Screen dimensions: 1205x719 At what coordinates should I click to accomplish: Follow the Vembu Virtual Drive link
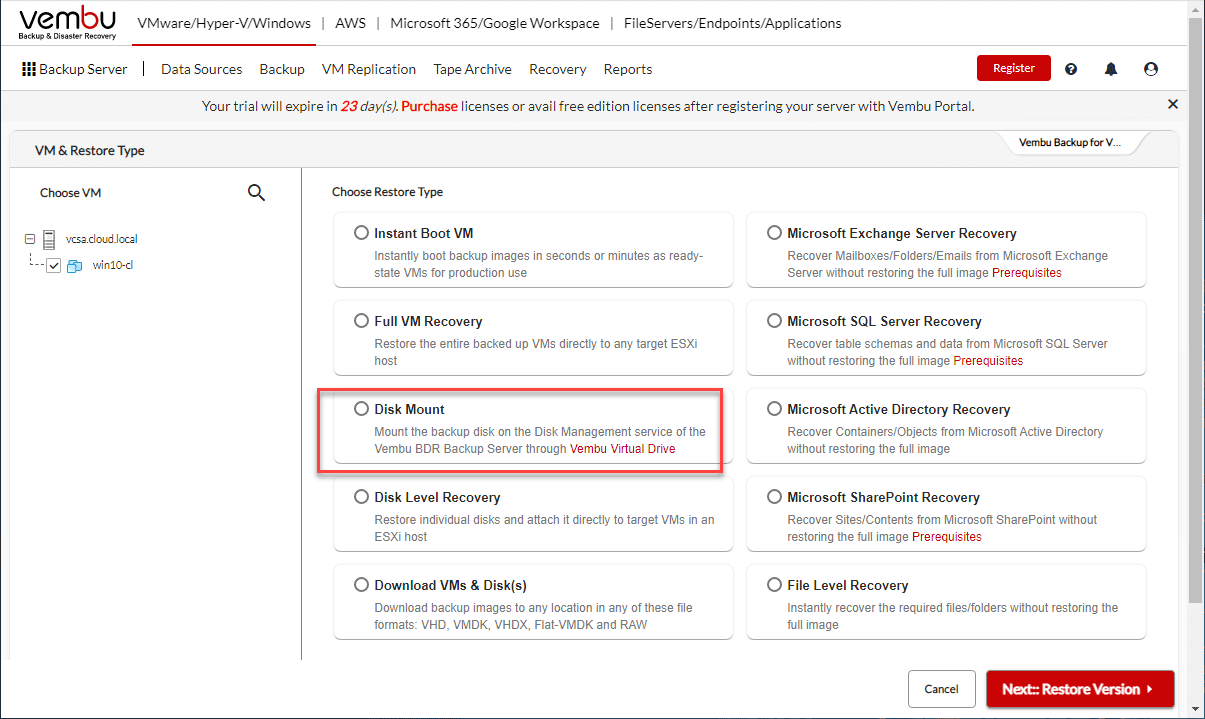pos(622,449)
